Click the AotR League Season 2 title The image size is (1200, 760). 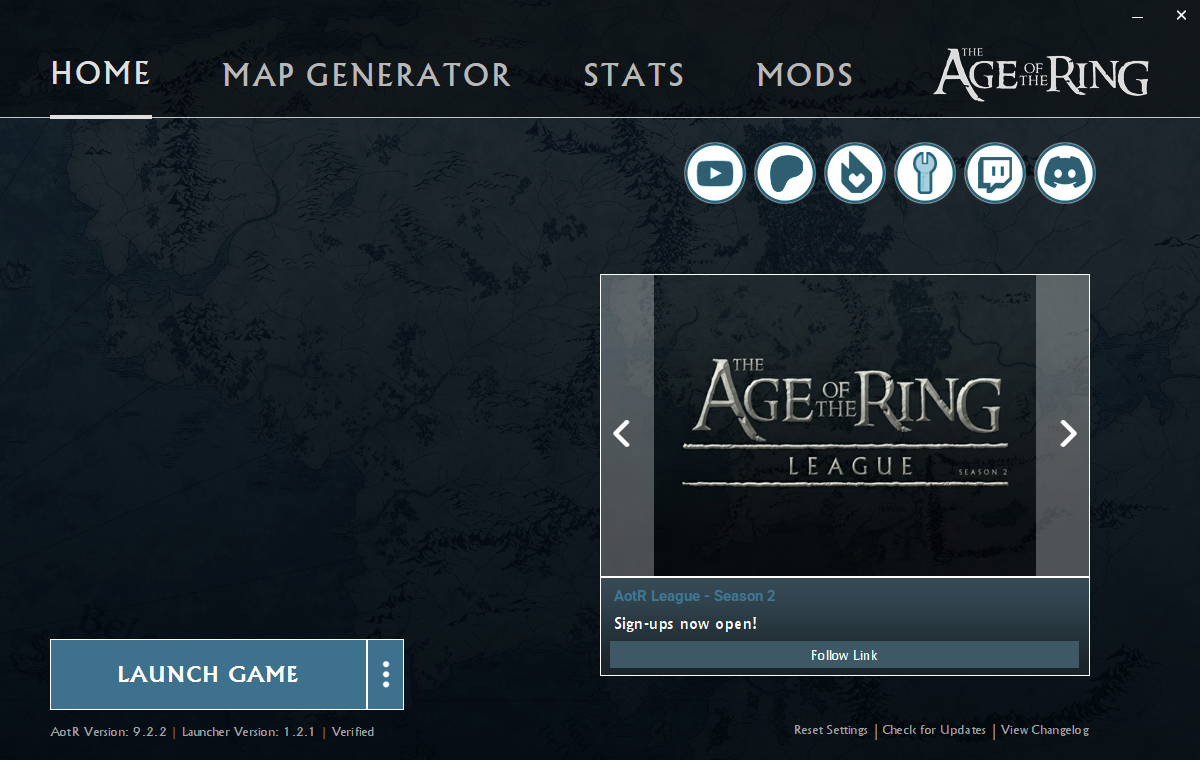[695, 596]
